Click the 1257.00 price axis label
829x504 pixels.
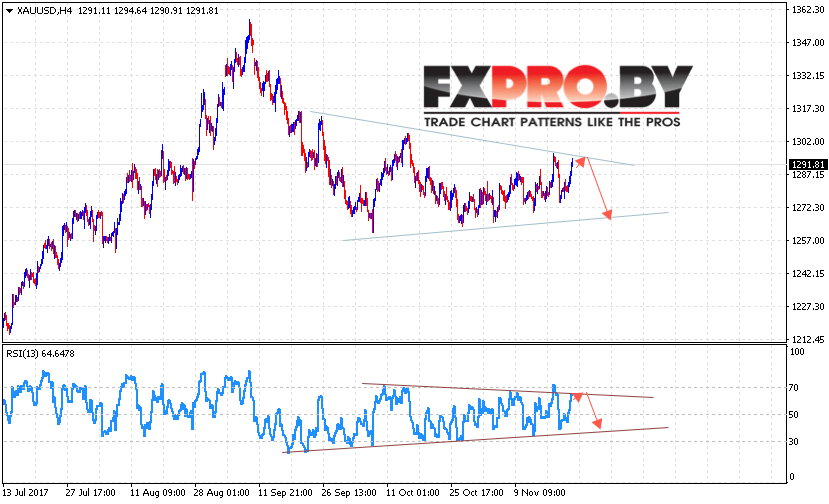[807, 241]
